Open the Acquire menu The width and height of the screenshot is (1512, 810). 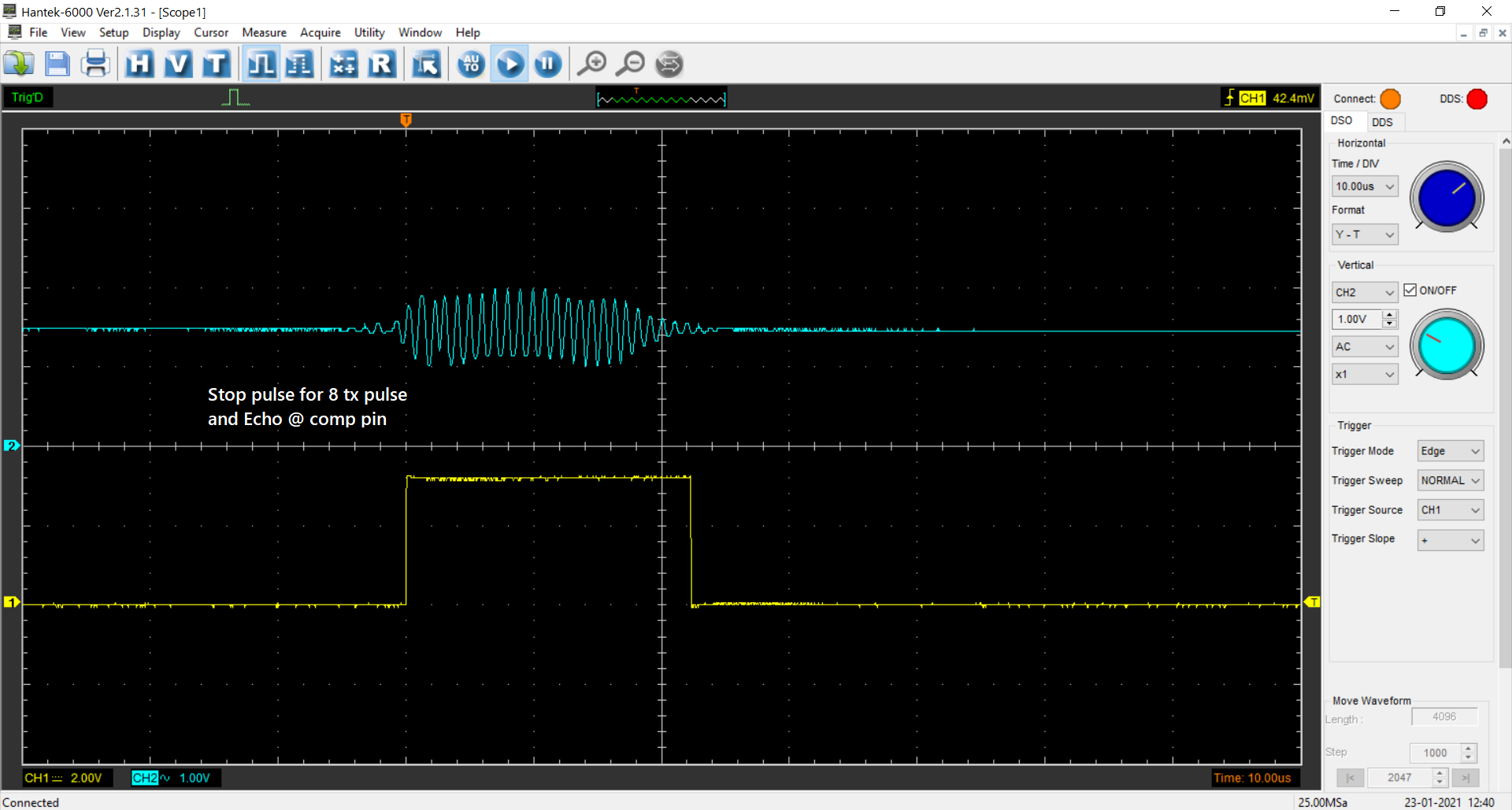coord(320,32)
